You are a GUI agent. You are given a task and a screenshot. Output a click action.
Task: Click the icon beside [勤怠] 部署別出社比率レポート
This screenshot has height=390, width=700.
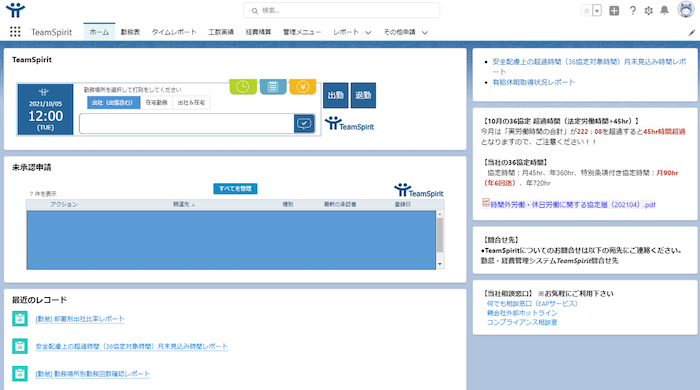coord(20,319)
